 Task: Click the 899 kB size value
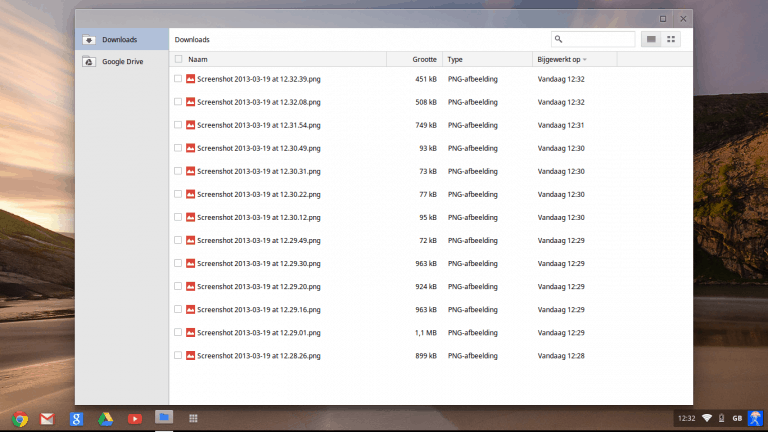point(426,356)
